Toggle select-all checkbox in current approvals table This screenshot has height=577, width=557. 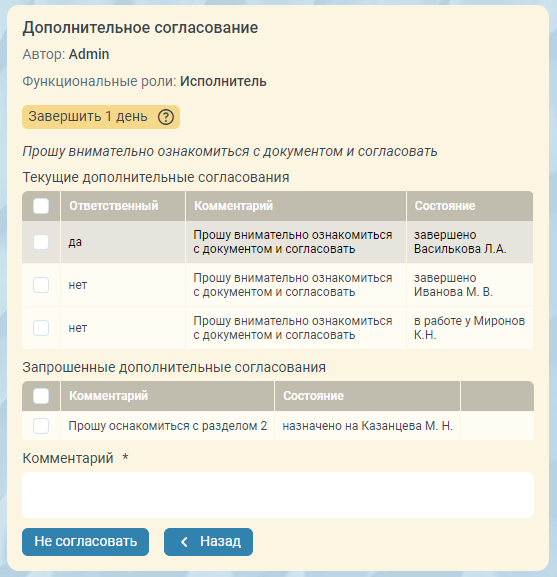click(x=41, y=206)
